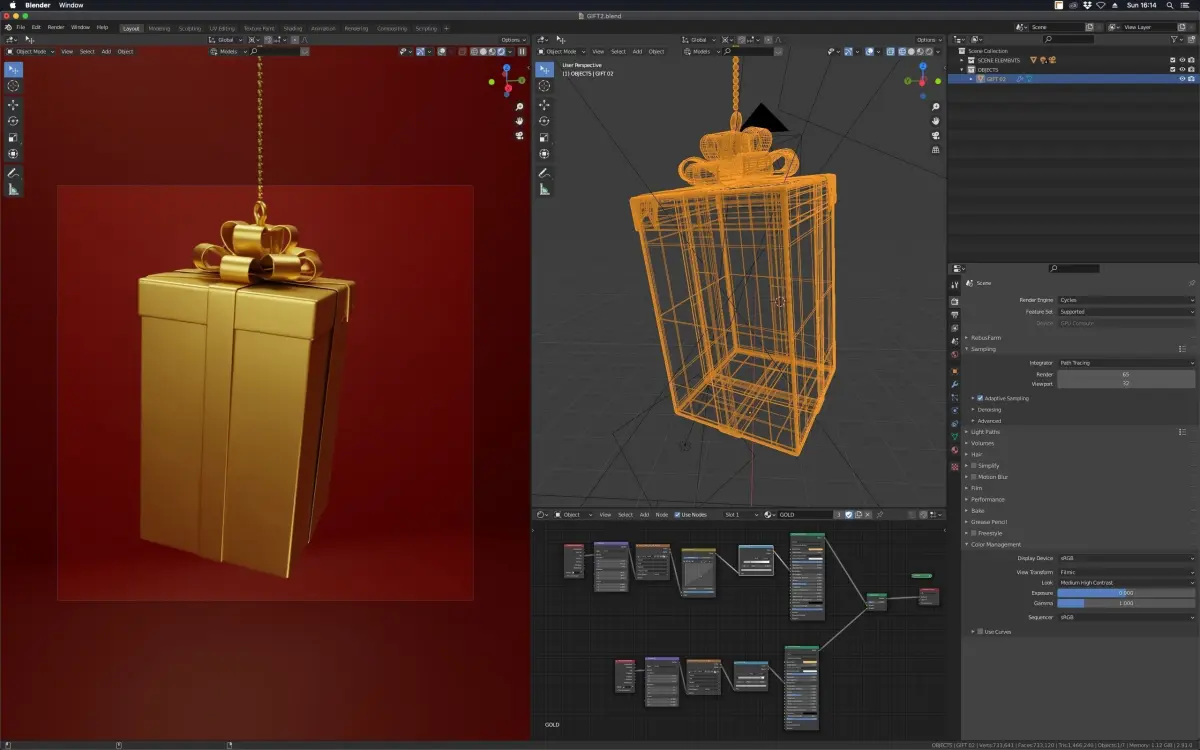Enable the Freestyle checkbox
The height and width of the screenshot is (750, 1200).
click(975, 533)
